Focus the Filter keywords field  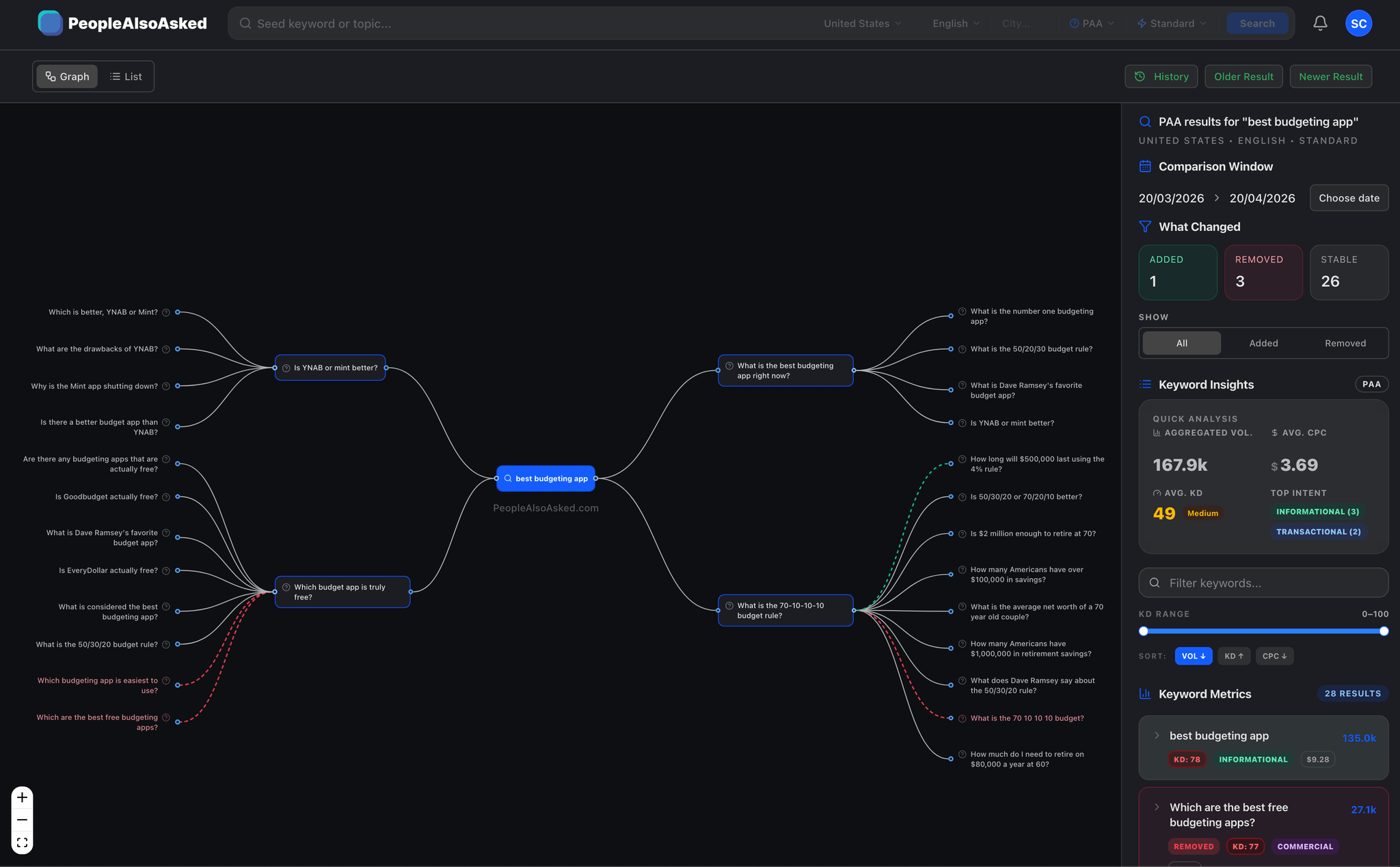point(1263,583)
